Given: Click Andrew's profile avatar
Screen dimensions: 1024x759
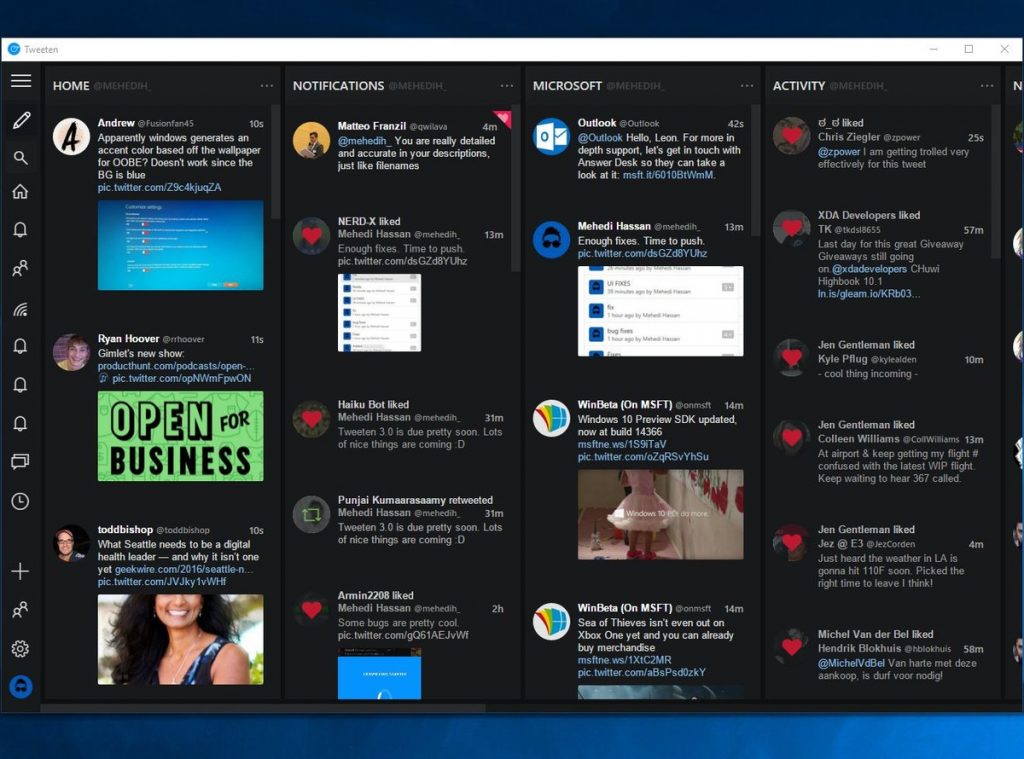Looking at the screenshot, I should tap(71, 137).
